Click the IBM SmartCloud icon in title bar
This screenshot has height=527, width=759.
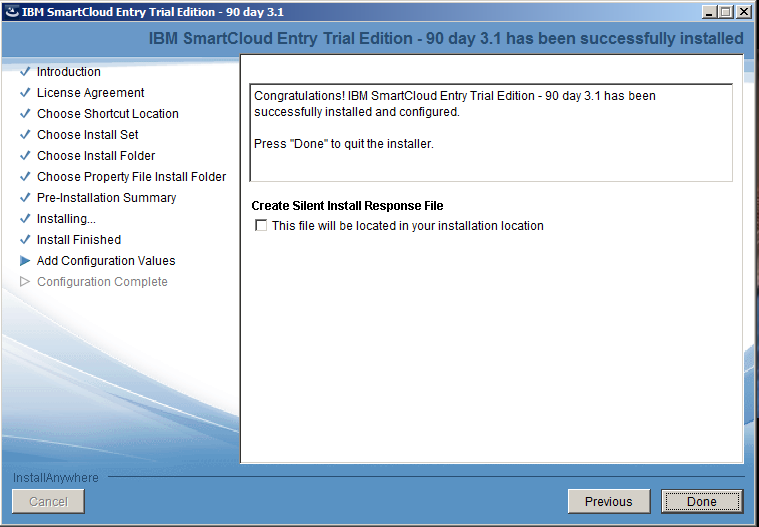tap(11, 12)
